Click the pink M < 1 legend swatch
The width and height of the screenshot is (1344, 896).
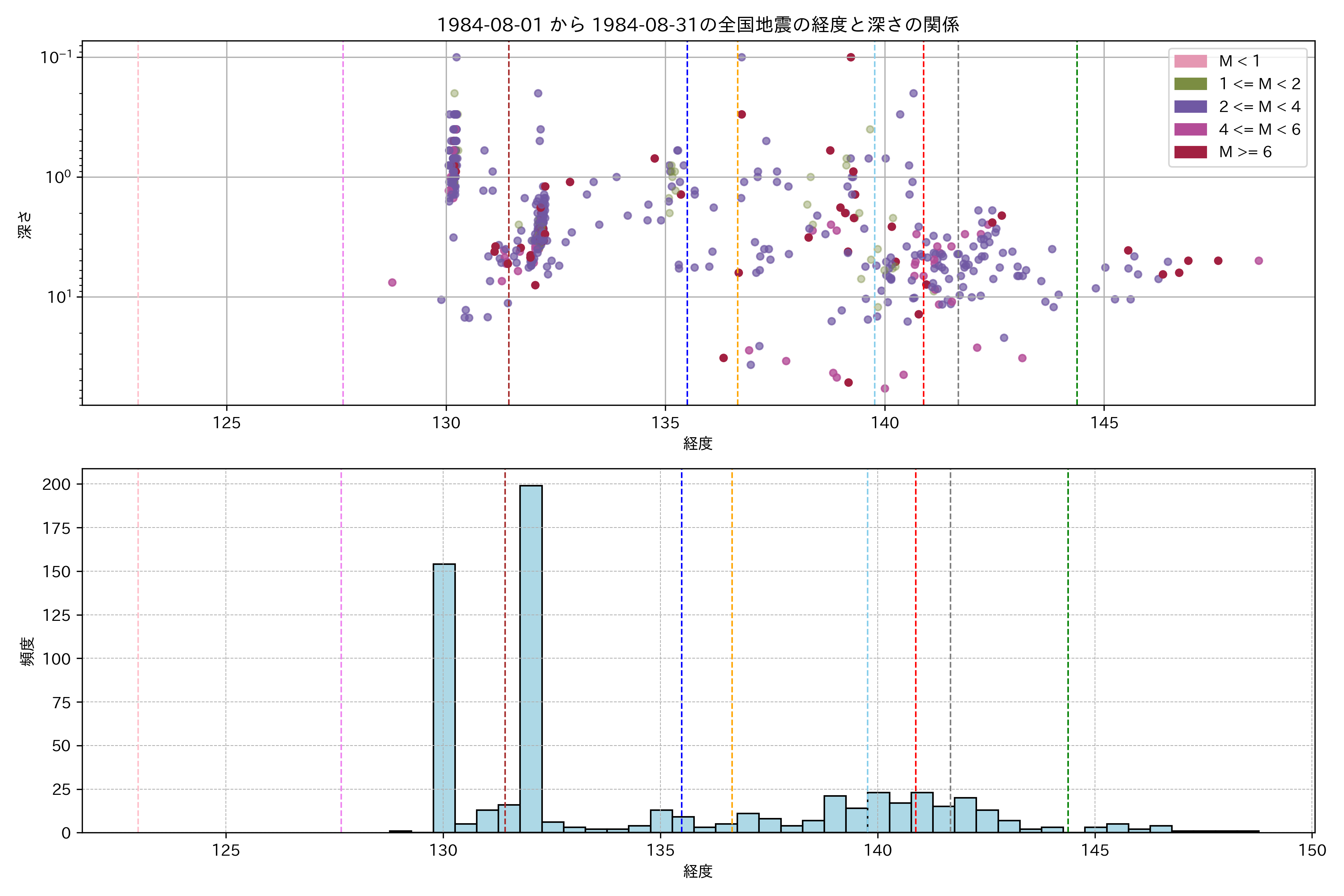coord(1190,61)
